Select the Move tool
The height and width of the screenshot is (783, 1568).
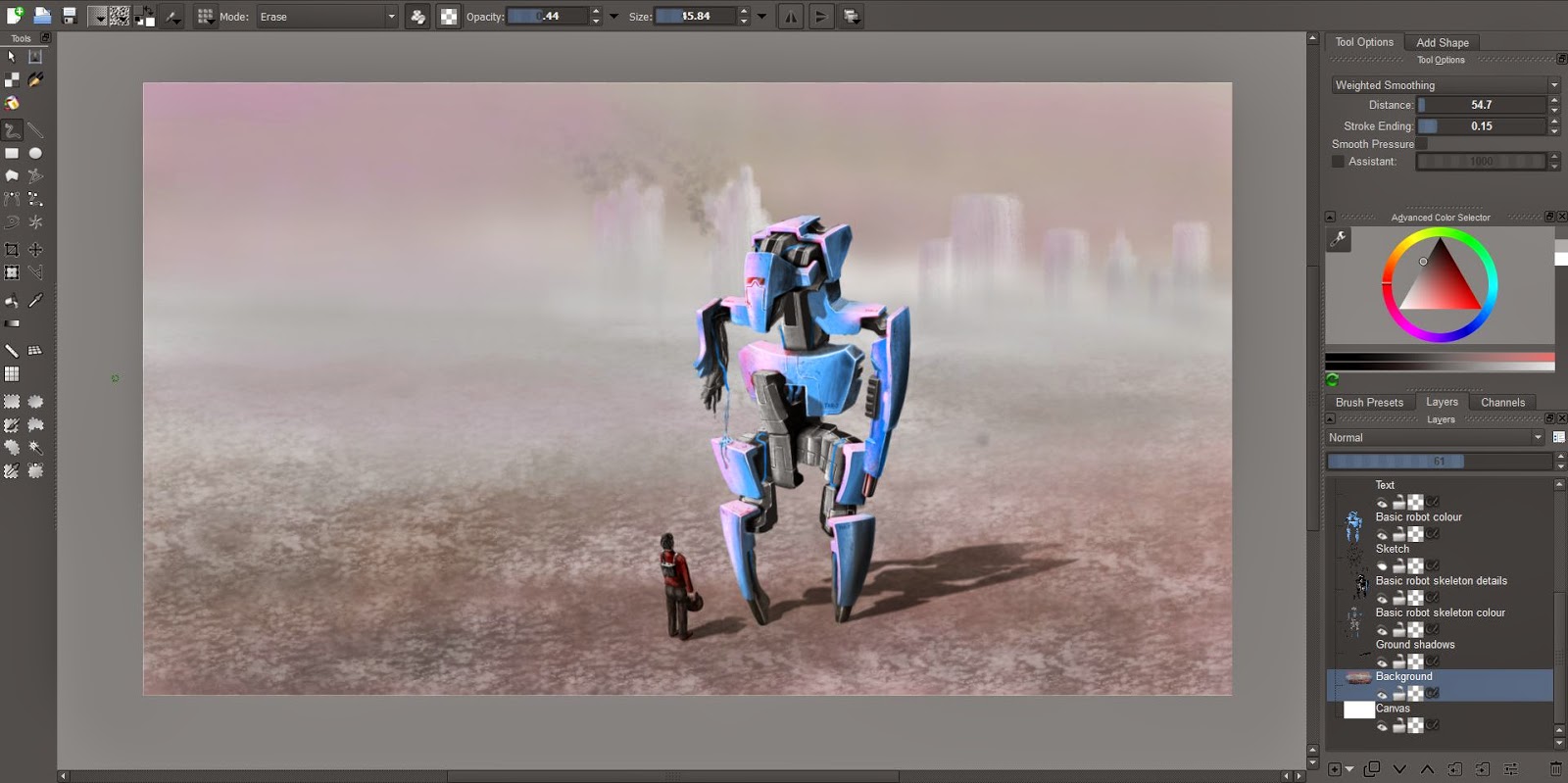35,250
